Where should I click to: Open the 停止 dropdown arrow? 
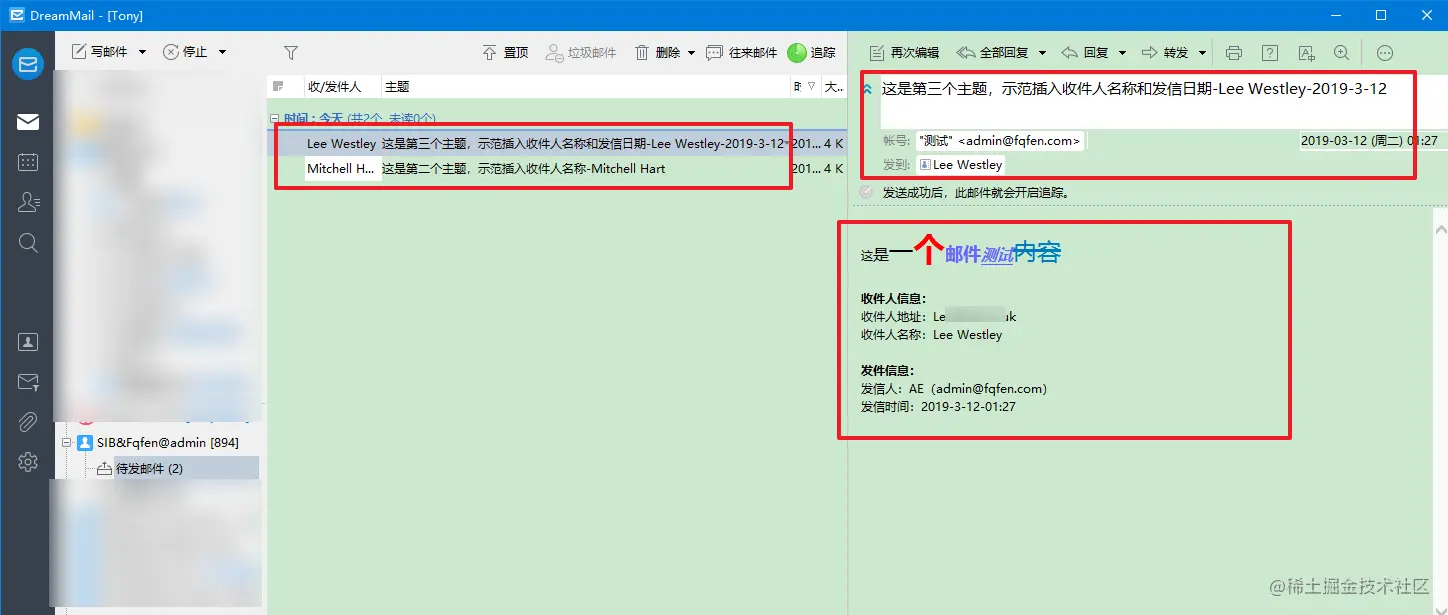[x=222, y=52]
